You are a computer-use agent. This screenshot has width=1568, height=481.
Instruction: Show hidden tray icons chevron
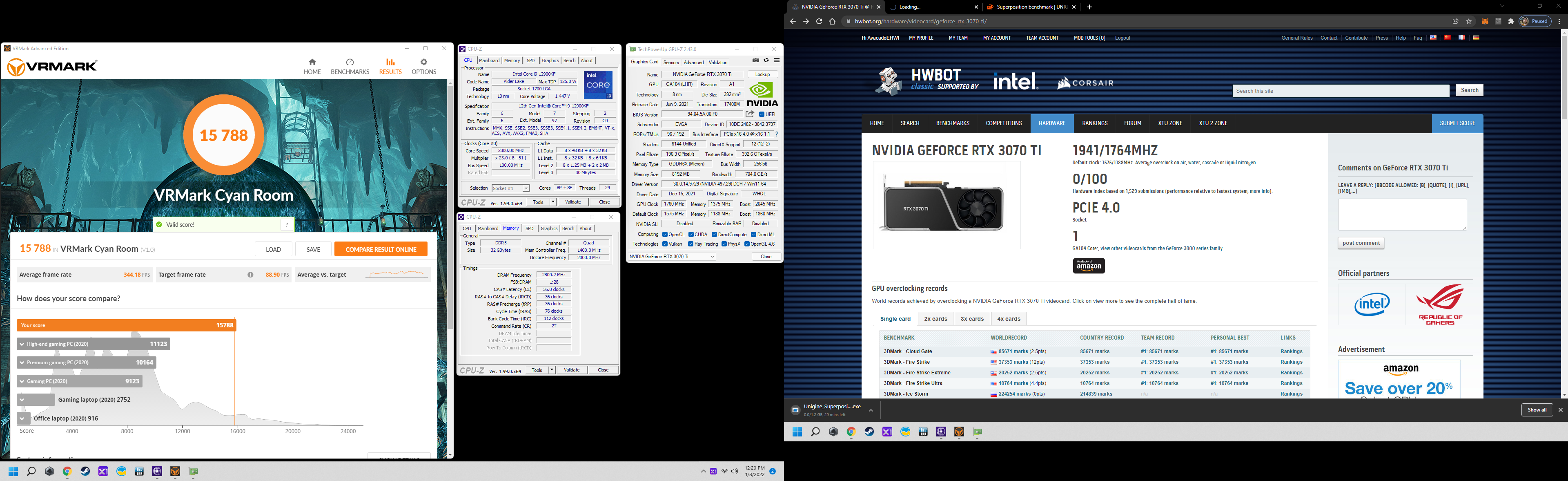703,471
